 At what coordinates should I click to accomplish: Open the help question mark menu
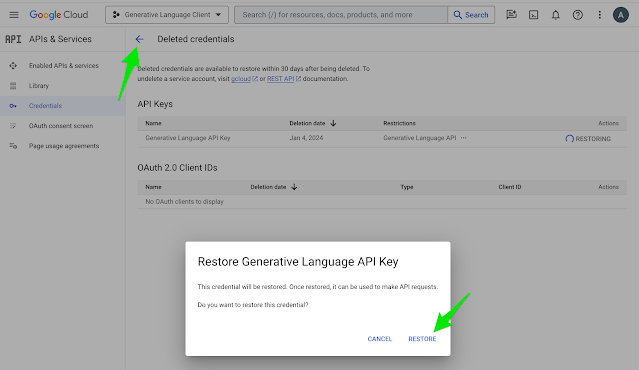[x=577, y=15]
